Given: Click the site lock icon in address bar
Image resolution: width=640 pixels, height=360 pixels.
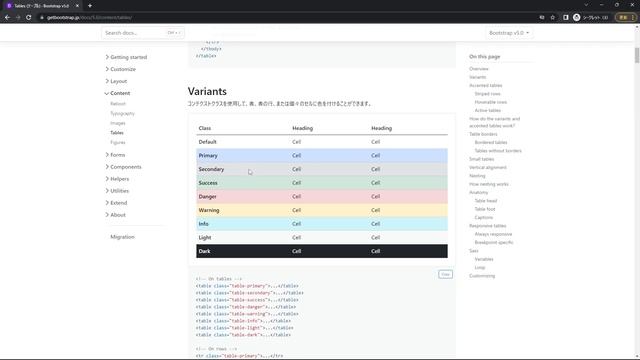Looking at the screenshot, I should click(x=42, y=18).
